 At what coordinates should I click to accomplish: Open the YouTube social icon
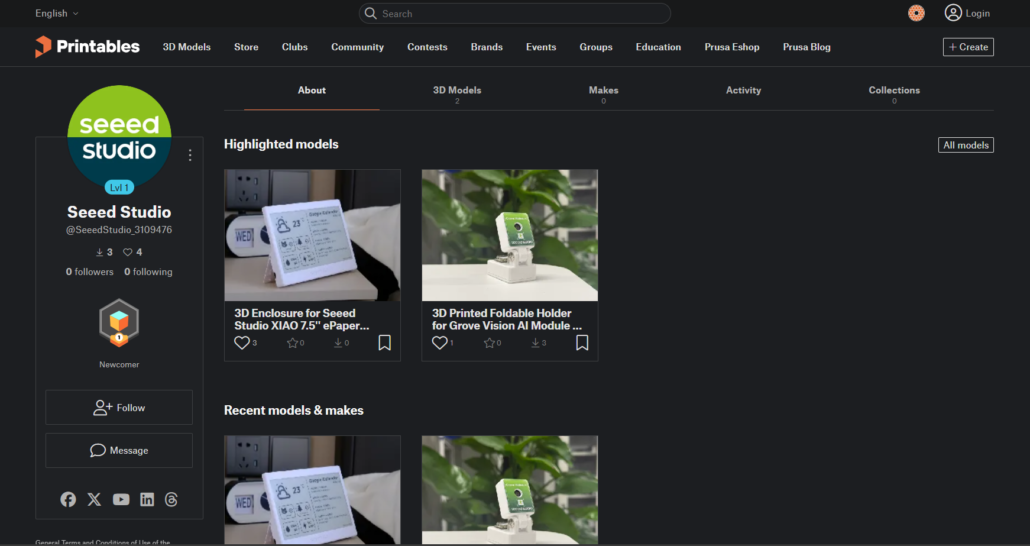point(121,499)
